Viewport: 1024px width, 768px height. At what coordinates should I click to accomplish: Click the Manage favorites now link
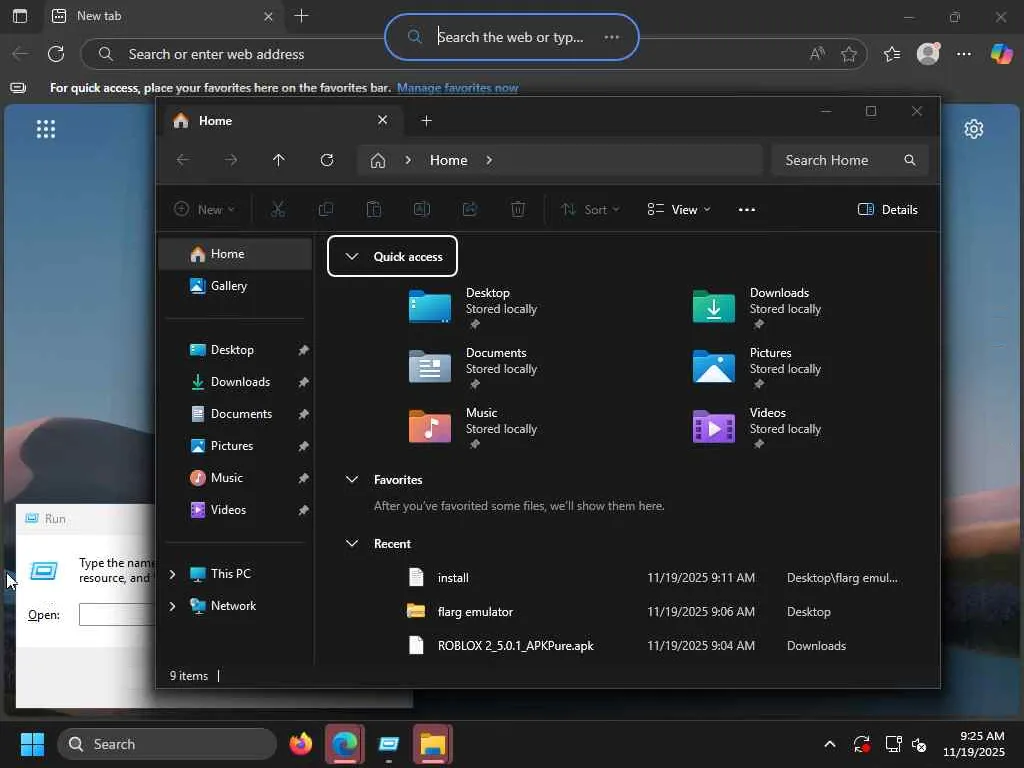coord(457,88)
